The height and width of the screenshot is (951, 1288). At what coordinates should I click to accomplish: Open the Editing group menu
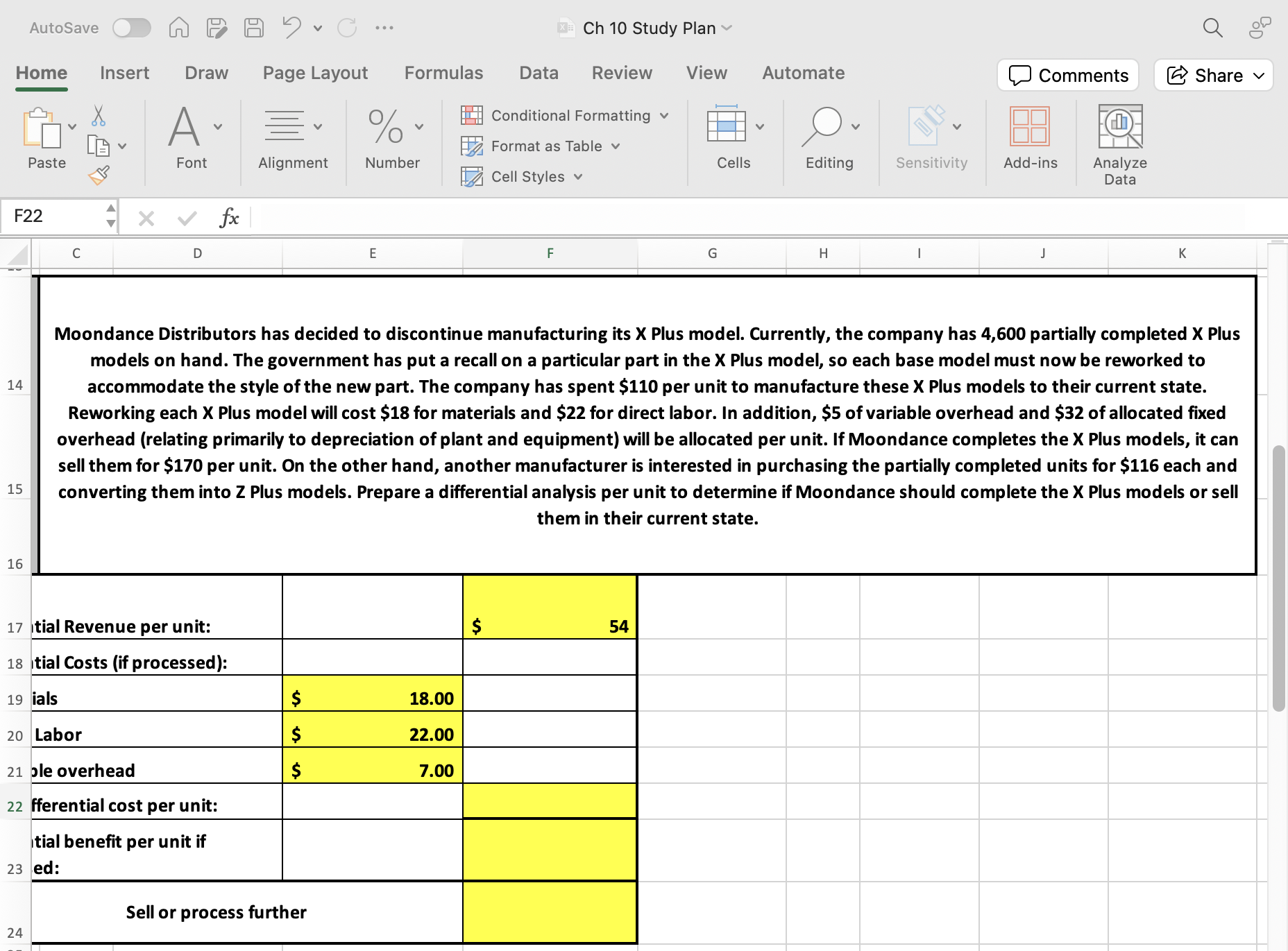(x=830, y=137)
